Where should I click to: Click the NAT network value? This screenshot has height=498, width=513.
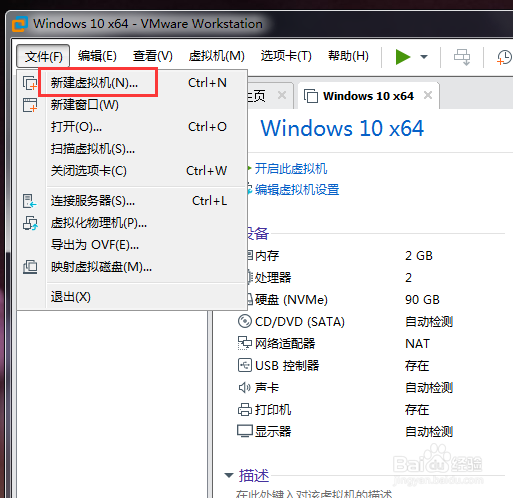pos(417,344)
